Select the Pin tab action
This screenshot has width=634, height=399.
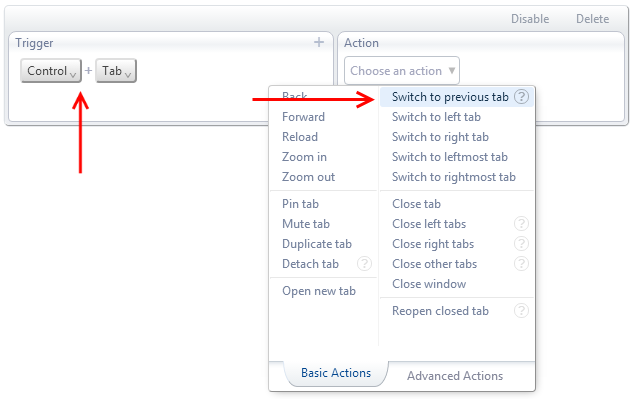coord(300,203)
